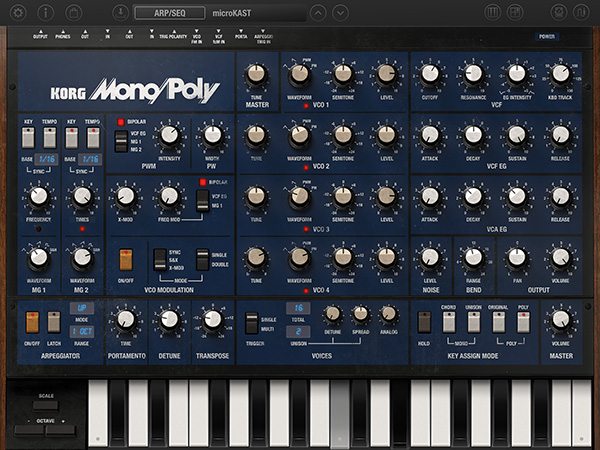Screen dimensions: 600x450
Task: Click the NOISE LEVEL knob
Action: pyautogui.click(x=430, y=258)
